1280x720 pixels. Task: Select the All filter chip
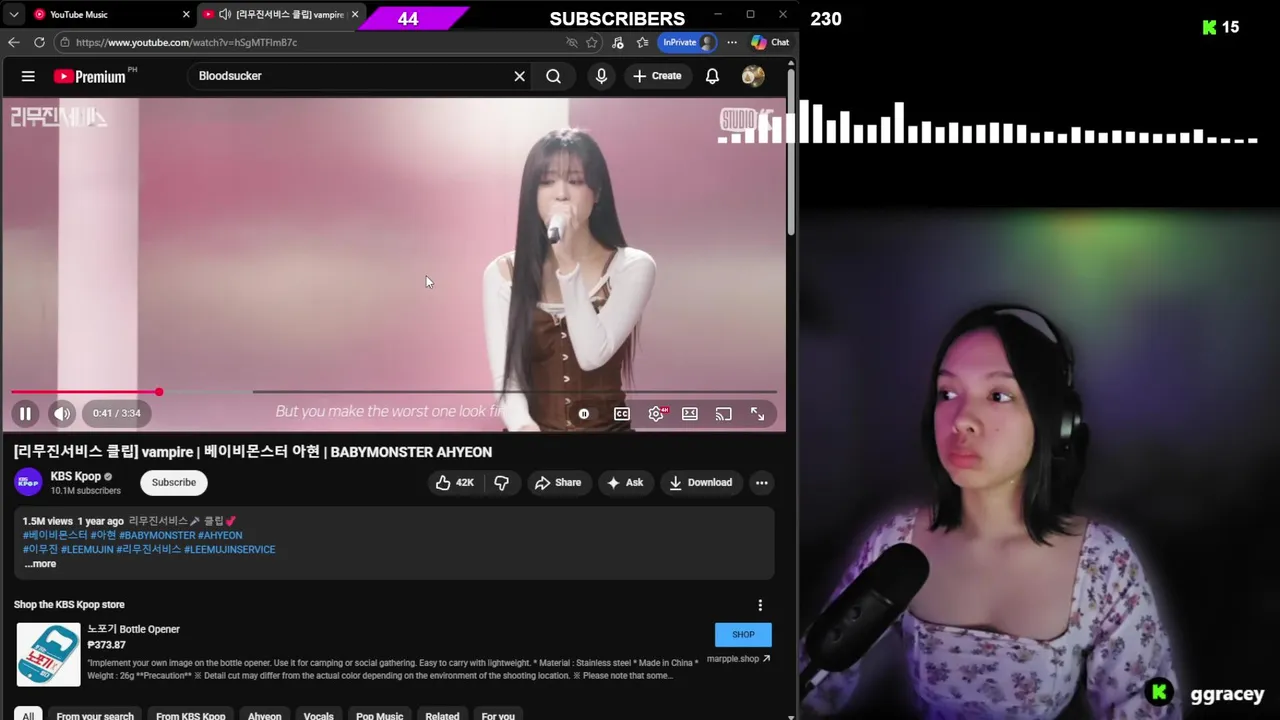28,715
